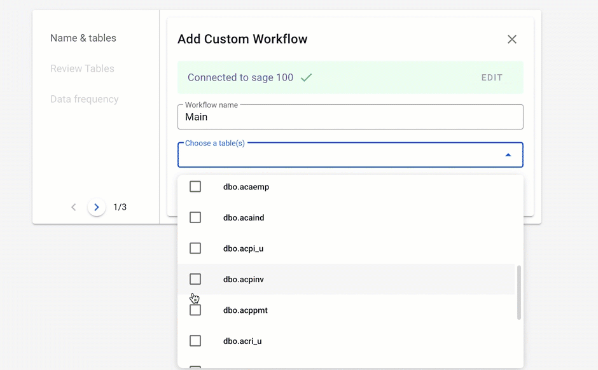The width and height of the screenshot is (598, 370).
Task: Click EDIT on the sage 100 connection
Action: pyautogui.click(x=492, y=77)
